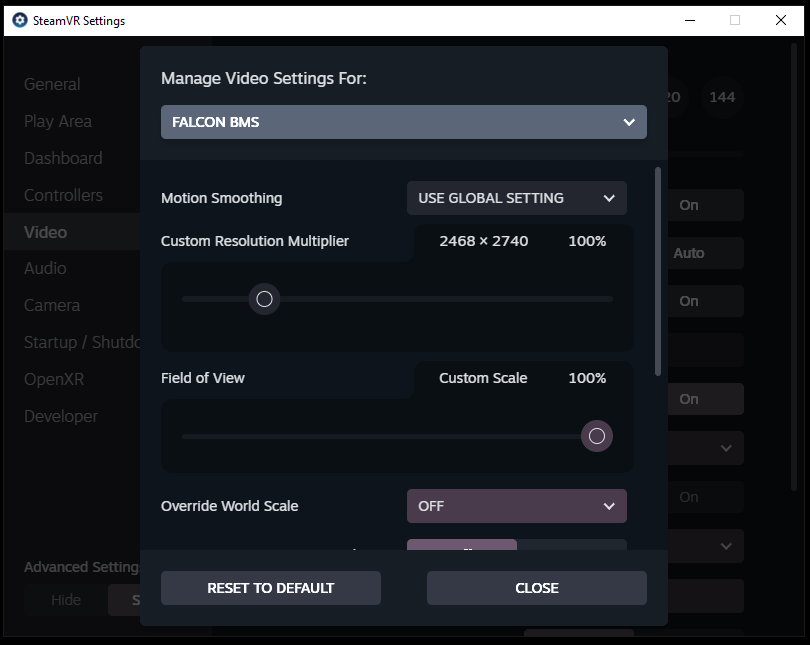Click the Custom Scale label
Viewport: 810px width, 645px height.
tap(483, 378)
